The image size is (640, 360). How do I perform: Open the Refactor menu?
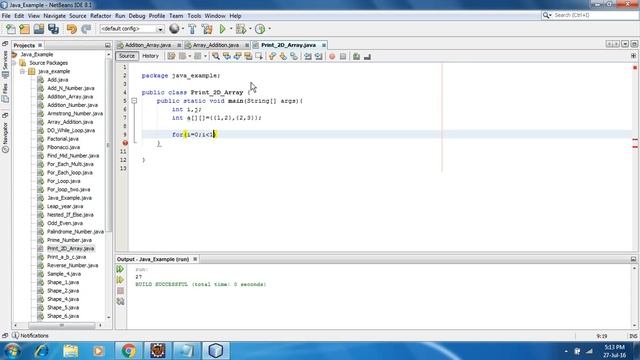pyautogui.click(x=100, y=16)
